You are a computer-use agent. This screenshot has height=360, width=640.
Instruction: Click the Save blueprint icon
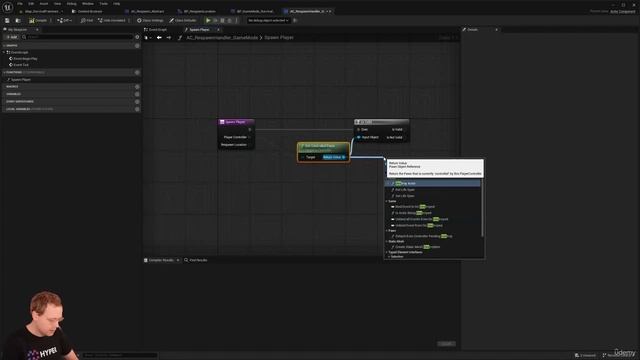coord(7,20)
